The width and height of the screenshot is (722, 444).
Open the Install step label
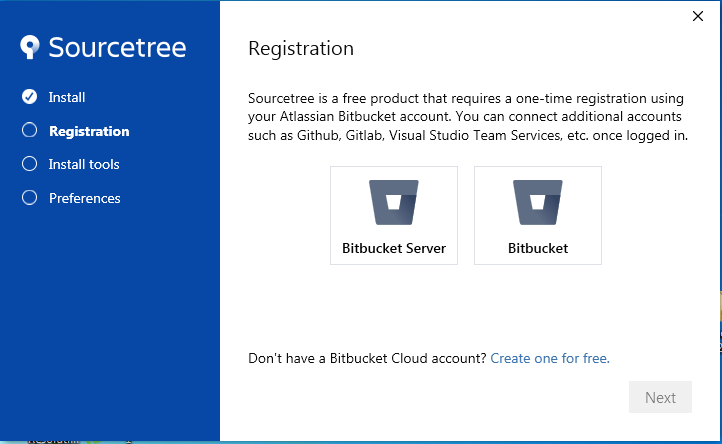[67, 97]
